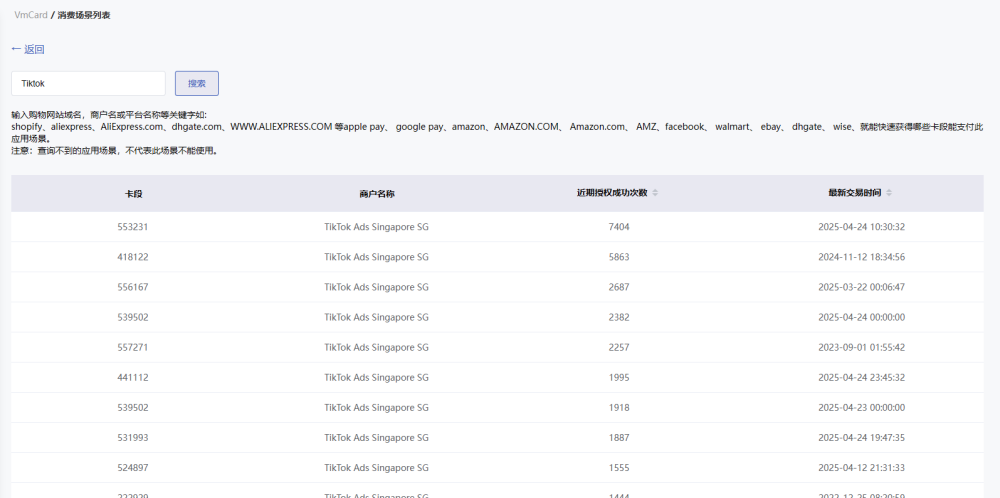Screen dimensions: 1000x498
Task: Open the VmCard breadcrumb link
Action: [31, 15]
